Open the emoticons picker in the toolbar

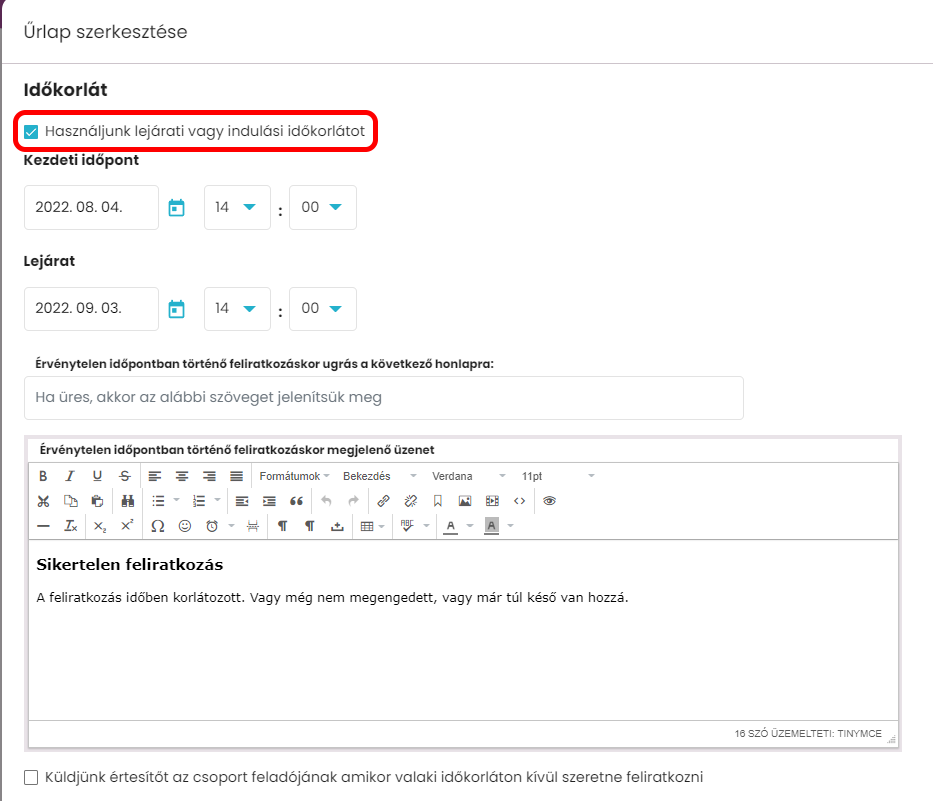coord(184,526)
